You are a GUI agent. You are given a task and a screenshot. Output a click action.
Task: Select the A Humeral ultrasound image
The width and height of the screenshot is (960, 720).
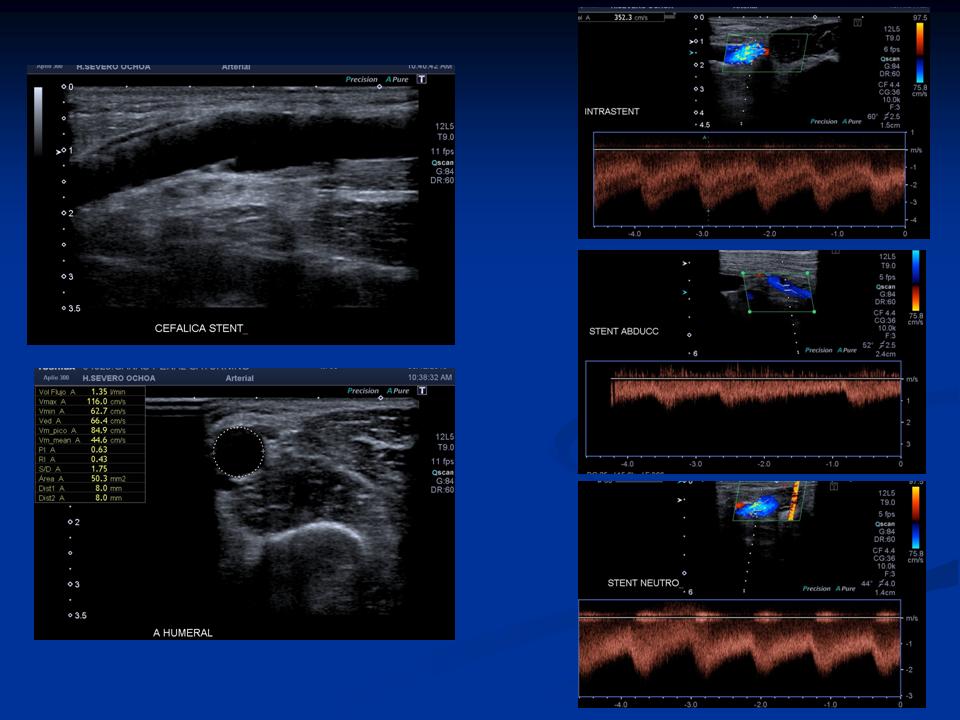tap(244, 504)
